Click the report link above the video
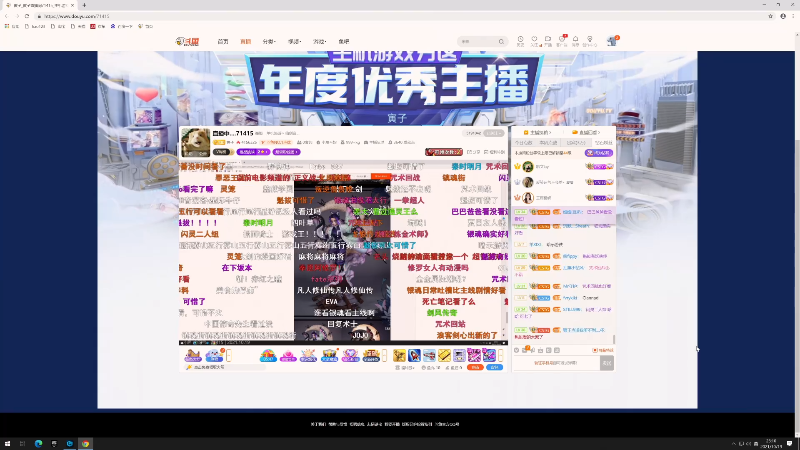 (494, 152)
